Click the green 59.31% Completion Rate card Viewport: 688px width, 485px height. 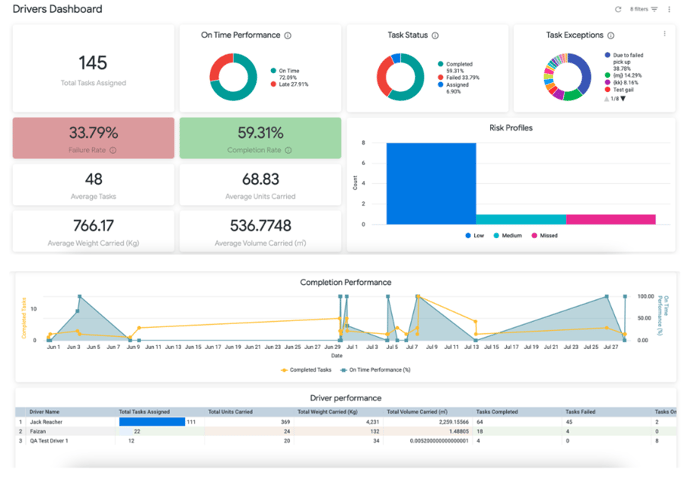(x=260, y=138)
